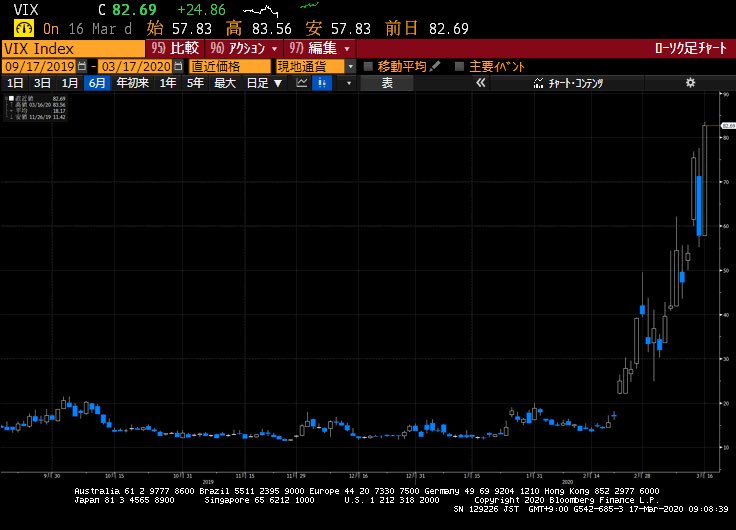Click the 始 57.83 open value

point(179,29)
